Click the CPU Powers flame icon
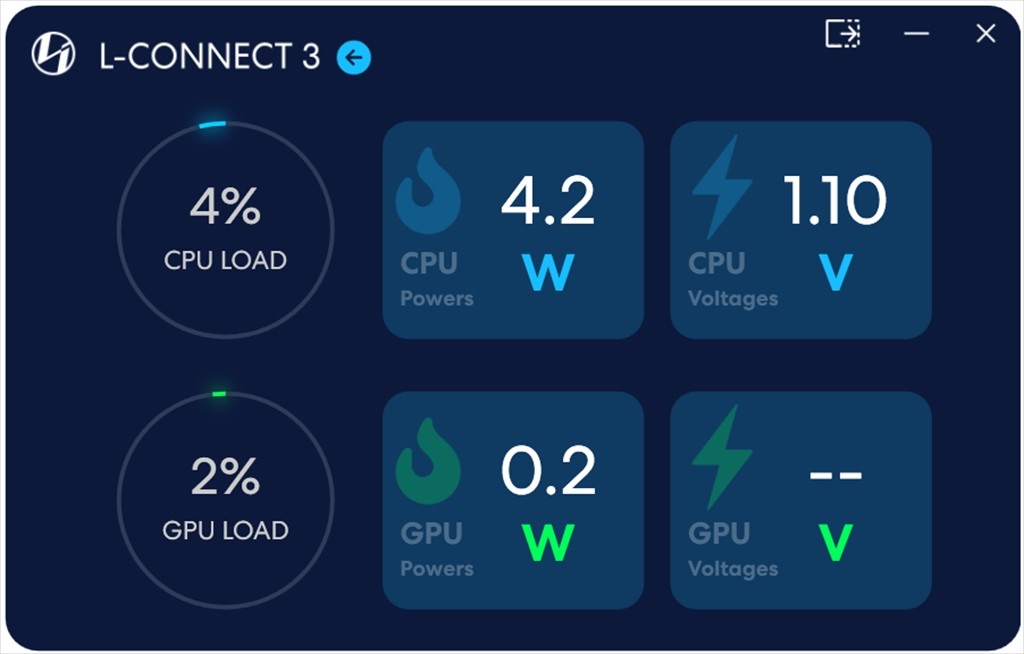This screenshot has height=654, width=1024. click(x=428, y=191)
